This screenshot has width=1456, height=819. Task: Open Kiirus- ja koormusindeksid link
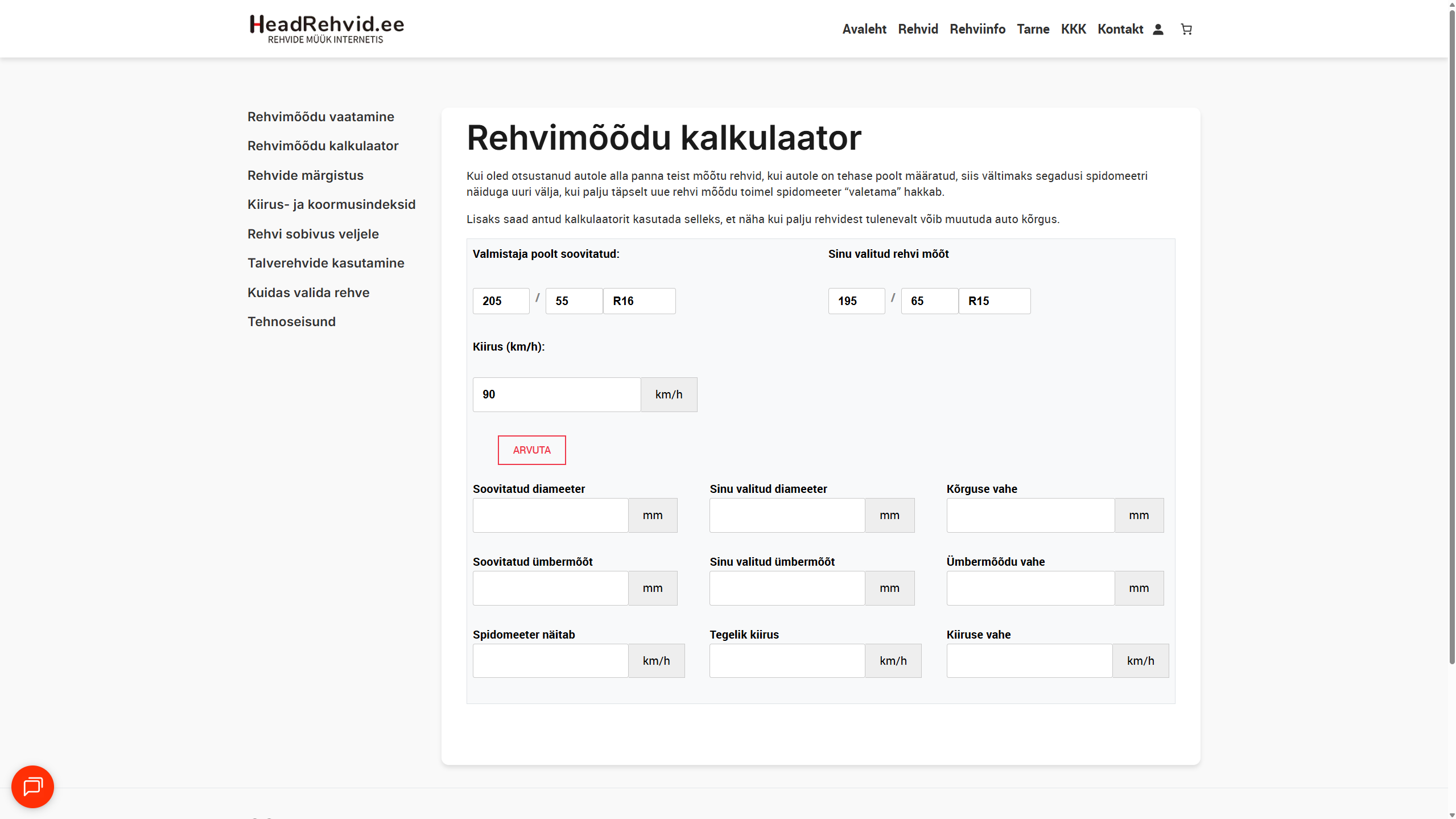point(331,204)
